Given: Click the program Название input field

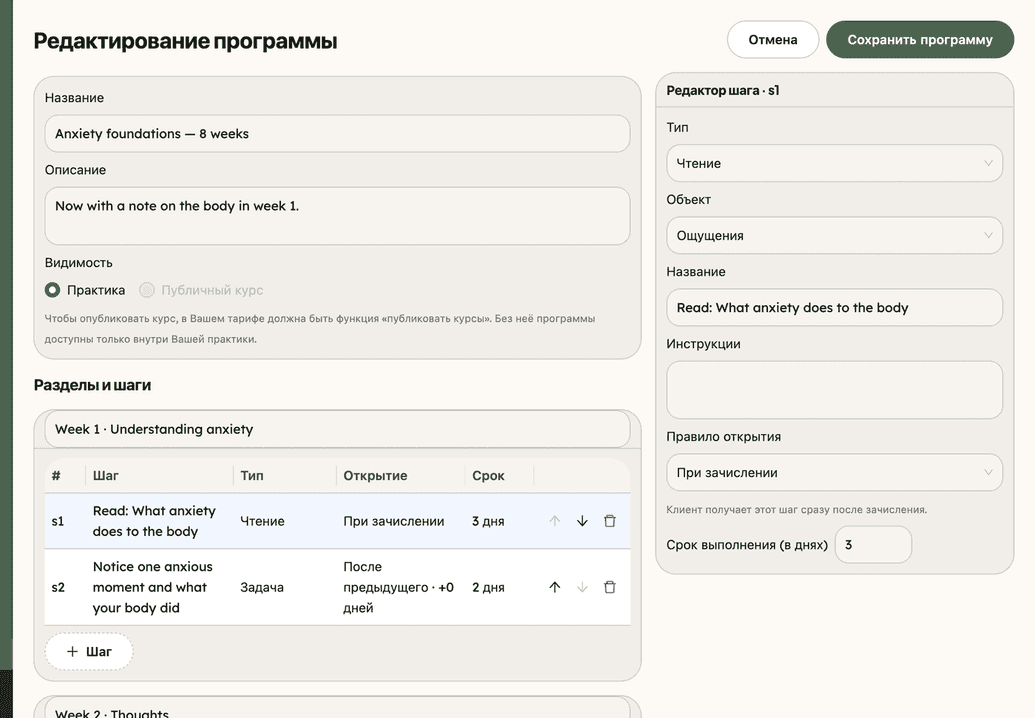Looking at the screenshot, I should (x=337, y=134).
